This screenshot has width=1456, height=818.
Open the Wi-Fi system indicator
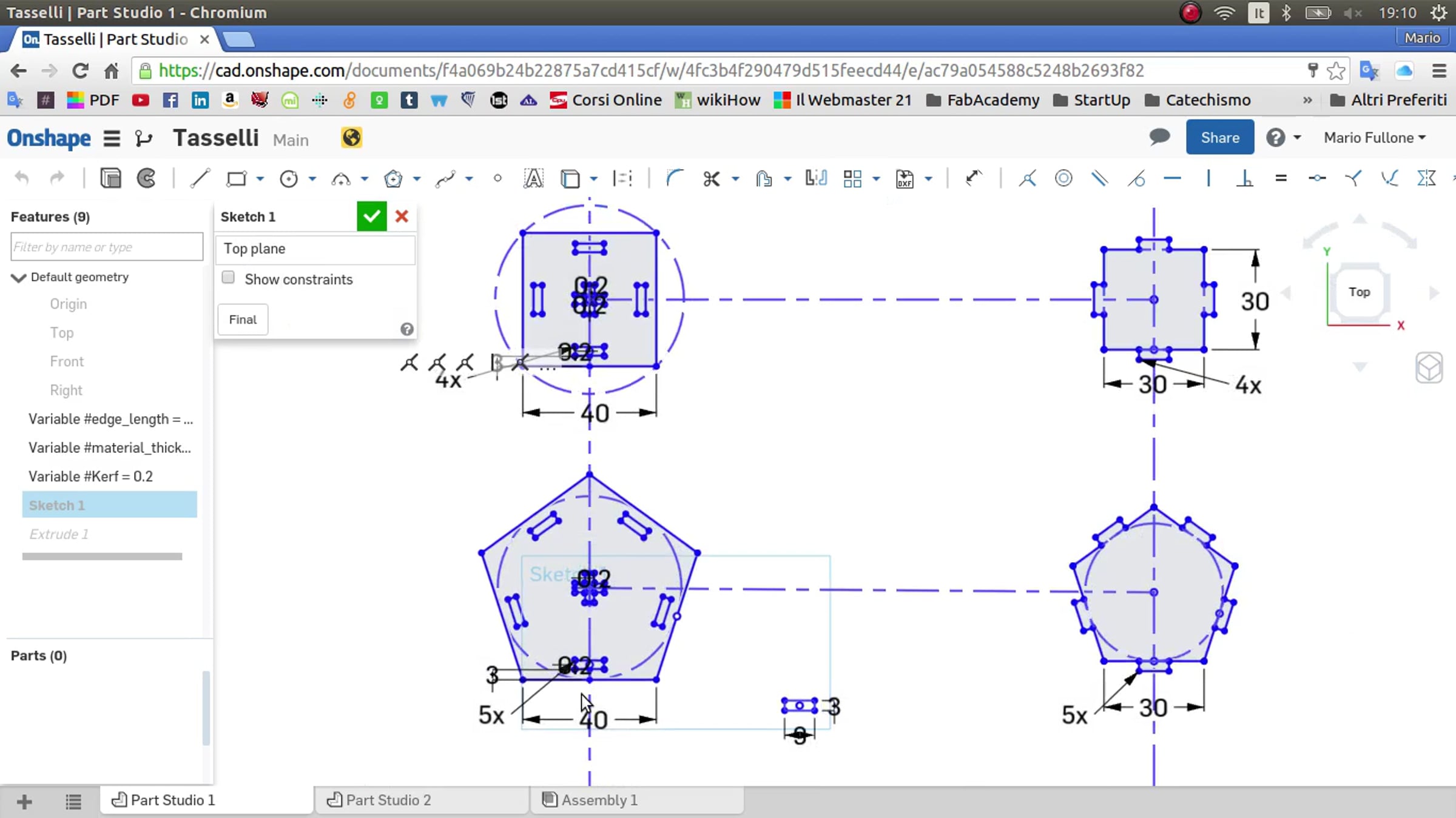(x=1225, y=13)
